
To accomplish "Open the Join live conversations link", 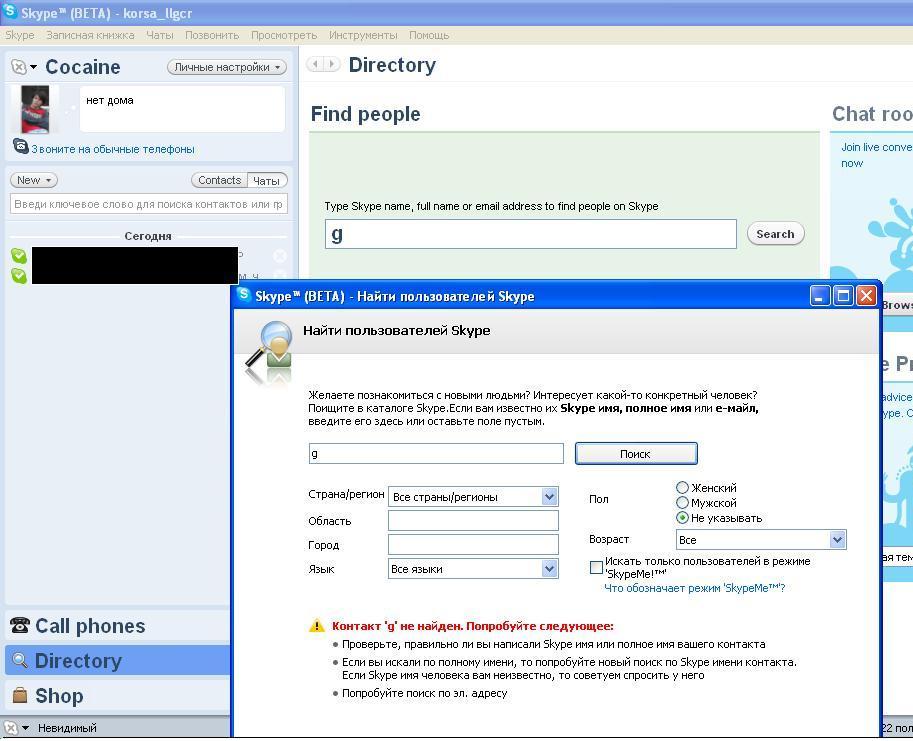I will tap(876, 155).
